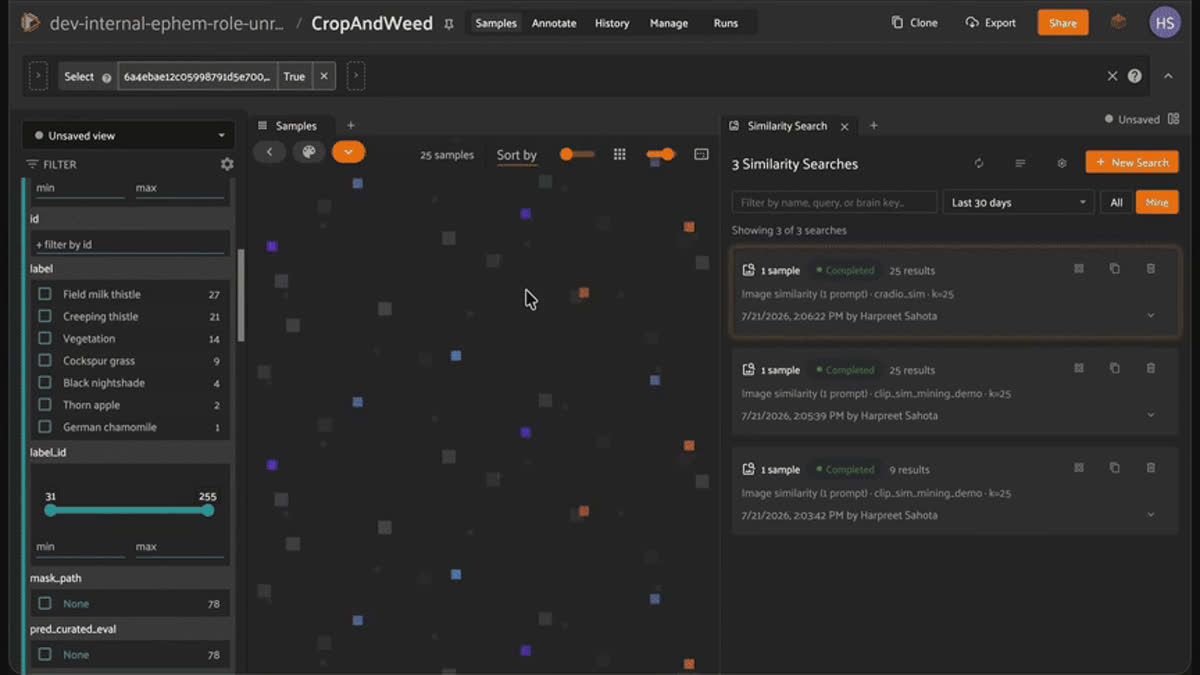Viewport: 1200px width, 675px height.
Task: Click the label_id range slider's 255 handle
Action: [208, 510]
